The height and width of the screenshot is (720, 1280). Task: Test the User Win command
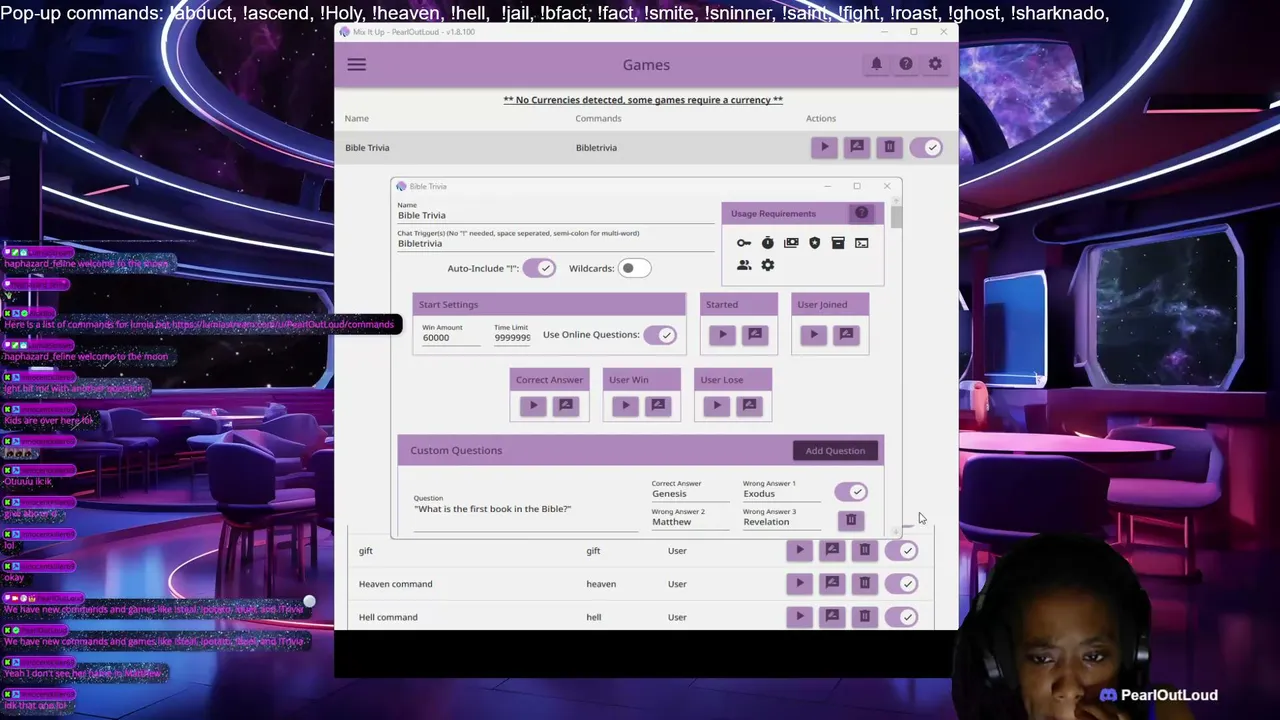(x=626, y=405)
